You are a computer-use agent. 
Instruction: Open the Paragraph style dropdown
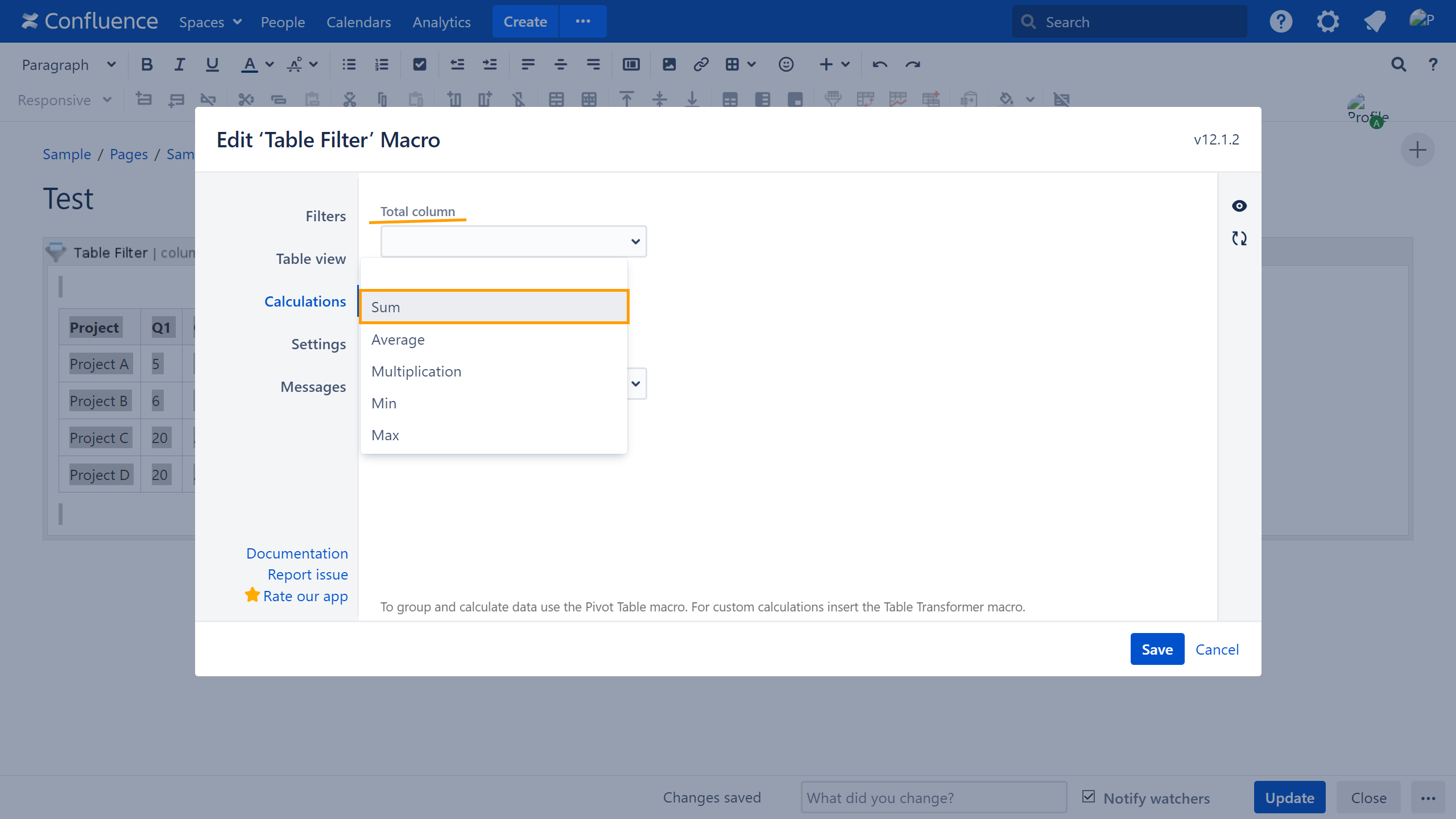(x=68, y=65)
